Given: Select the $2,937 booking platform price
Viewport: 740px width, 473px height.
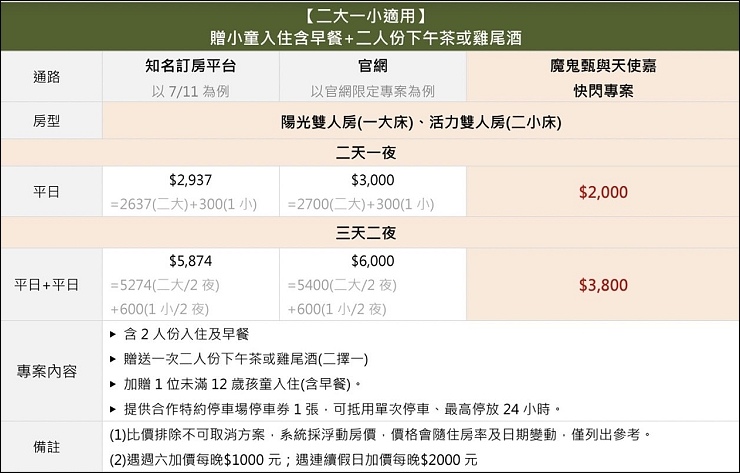Looking at the screenshot, I should pyautogui.click(x=192, y=181).
